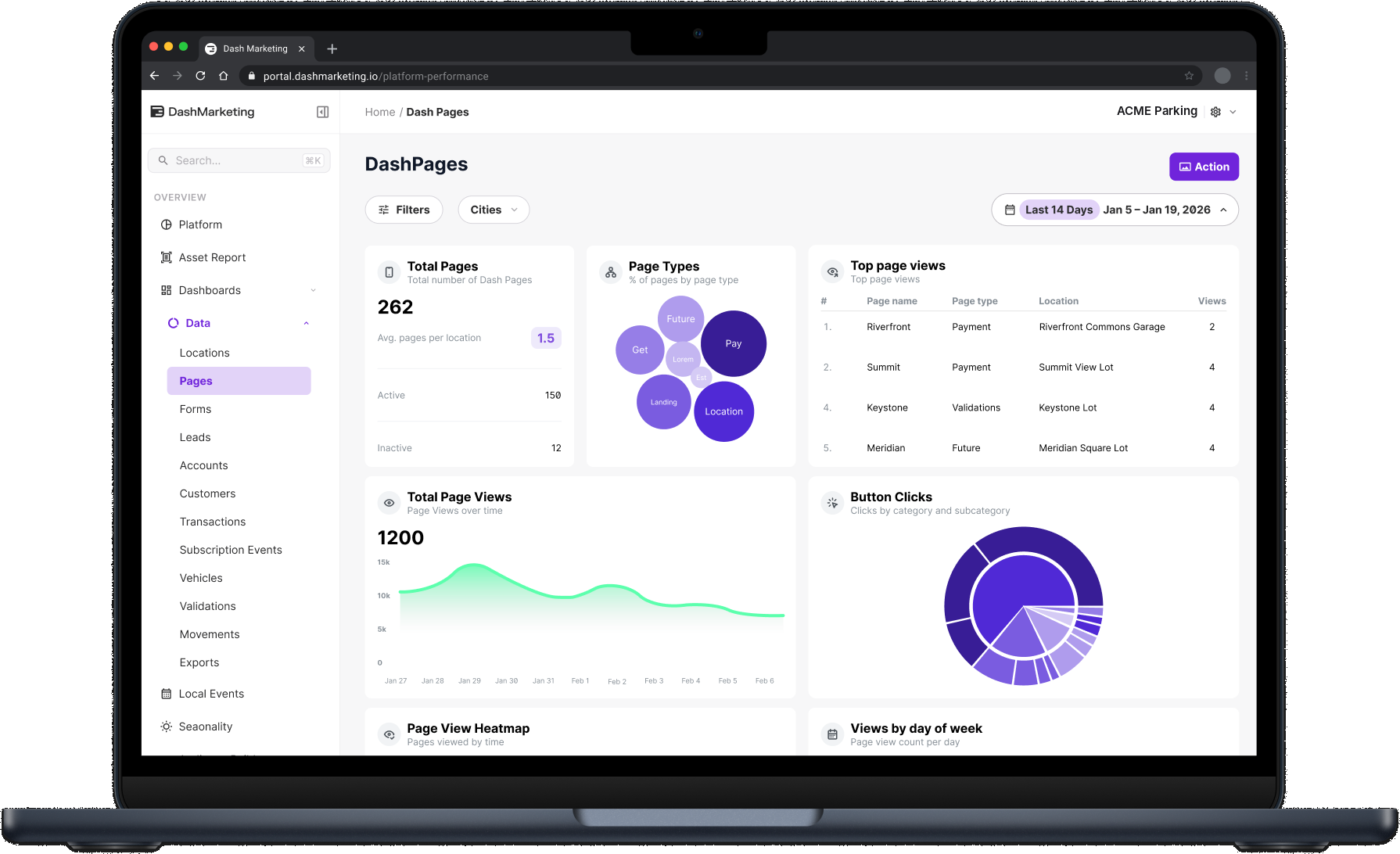Click the browser address bar URL
The height and width of the screenshot is (854, 1400).
(x=375, y=76)
